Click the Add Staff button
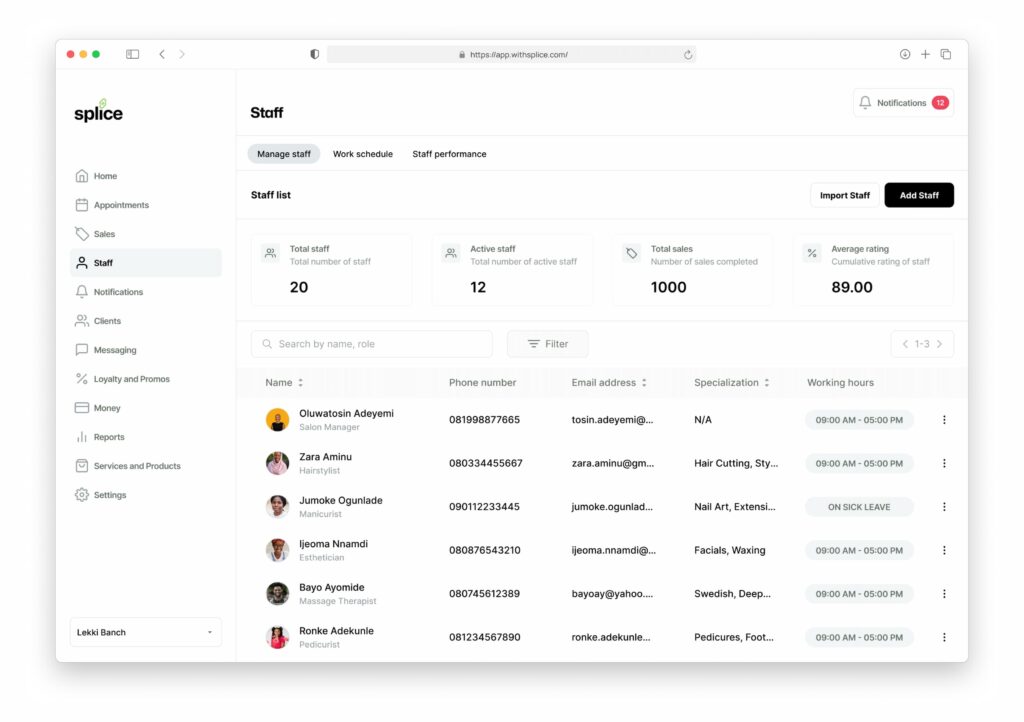Viewport: 1024px width, 722px height. point(918,195)
